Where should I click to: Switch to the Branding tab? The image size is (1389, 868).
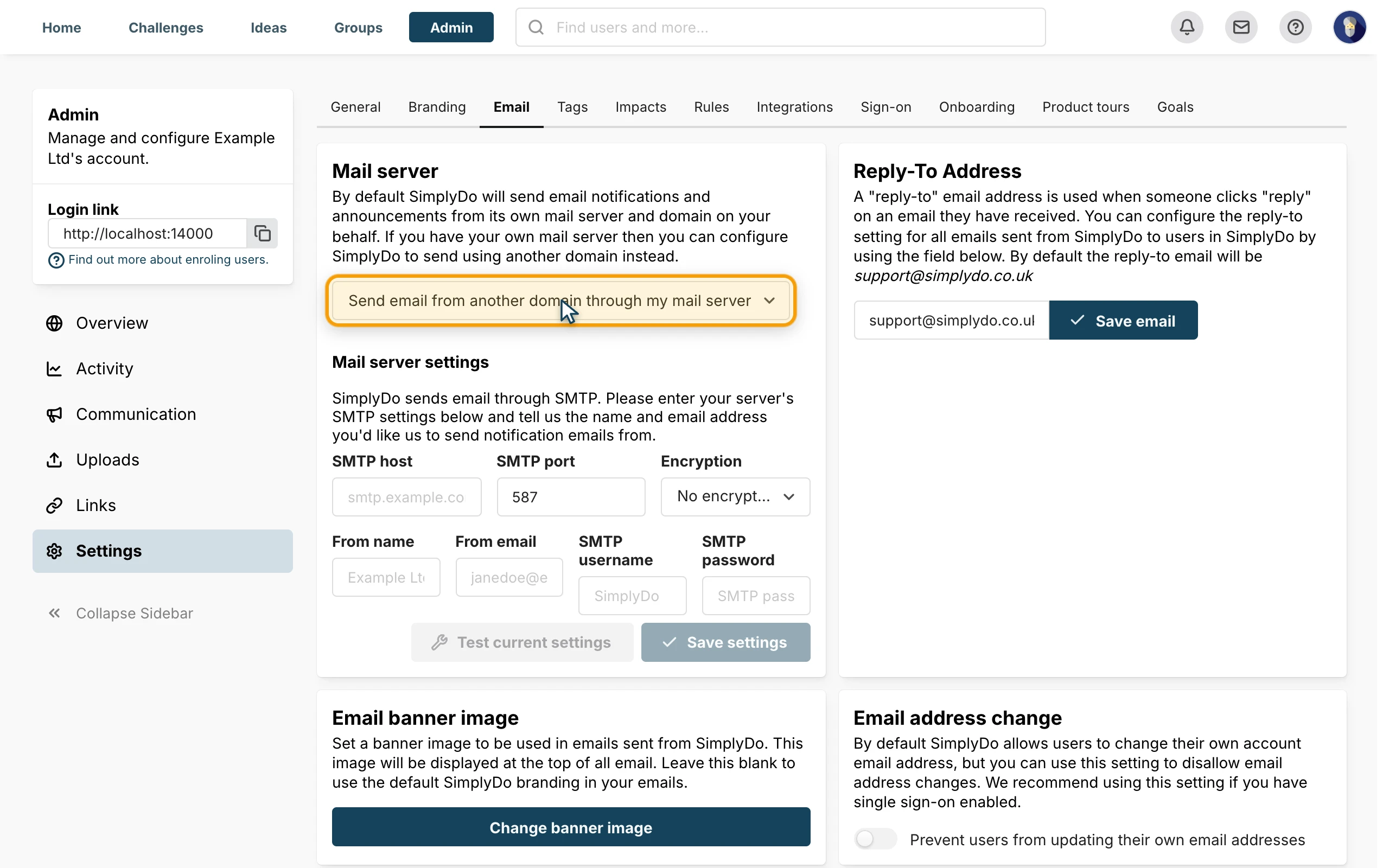[x=437, y=107]
